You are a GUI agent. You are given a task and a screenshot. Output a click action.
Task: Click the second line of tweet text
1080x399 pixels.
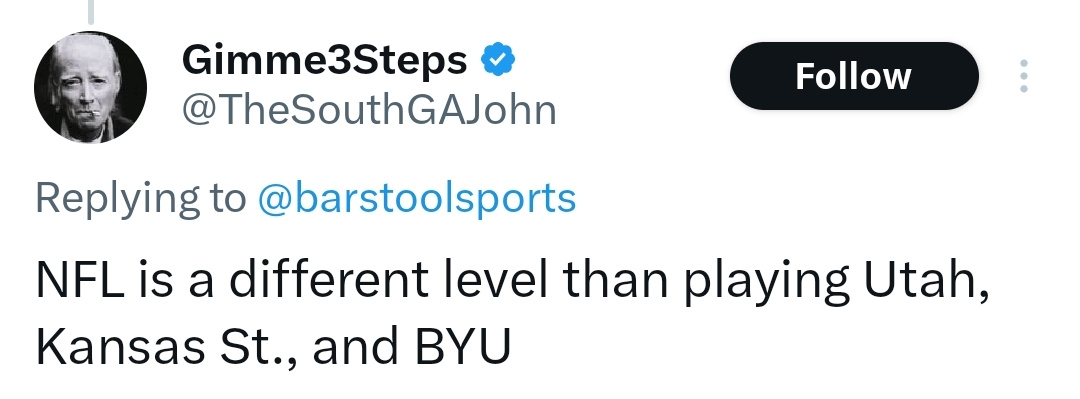(273, 347)
